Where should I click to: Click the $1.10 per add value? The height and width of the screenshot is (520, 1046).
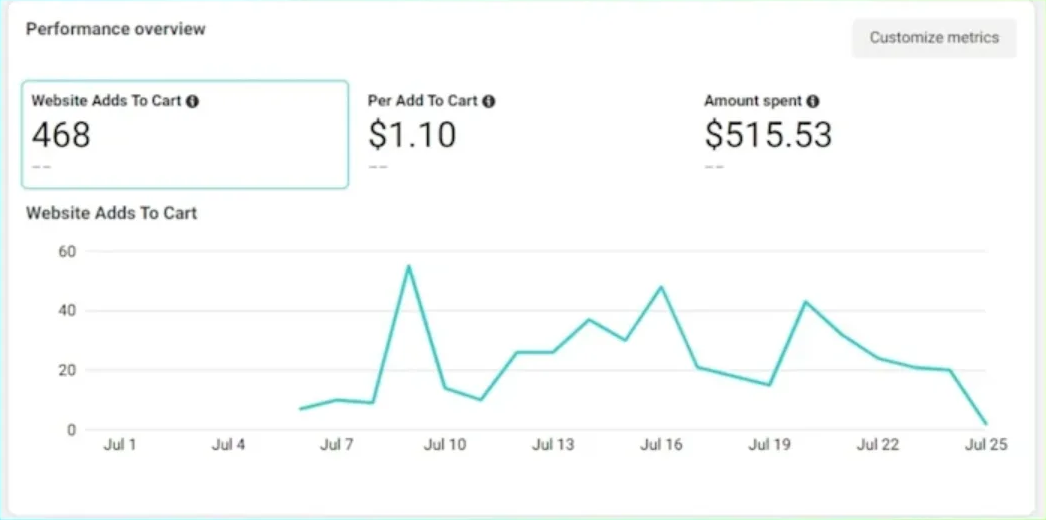click(412, 134)
